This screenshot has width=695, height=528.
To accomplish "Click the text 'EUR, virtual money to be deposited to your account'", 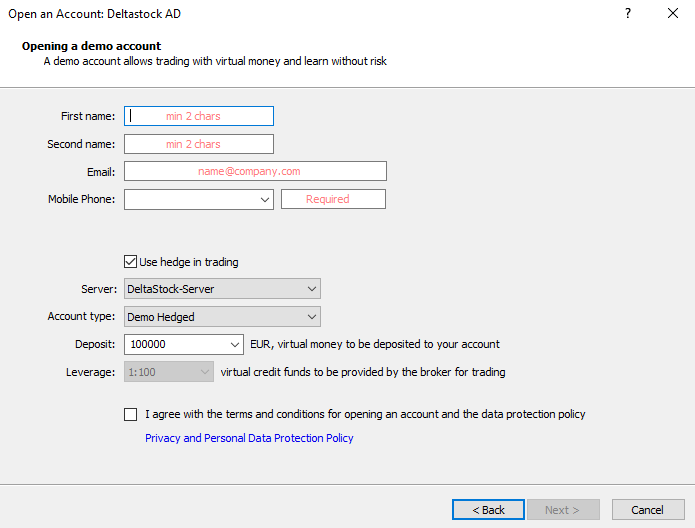I will (375, 344).
